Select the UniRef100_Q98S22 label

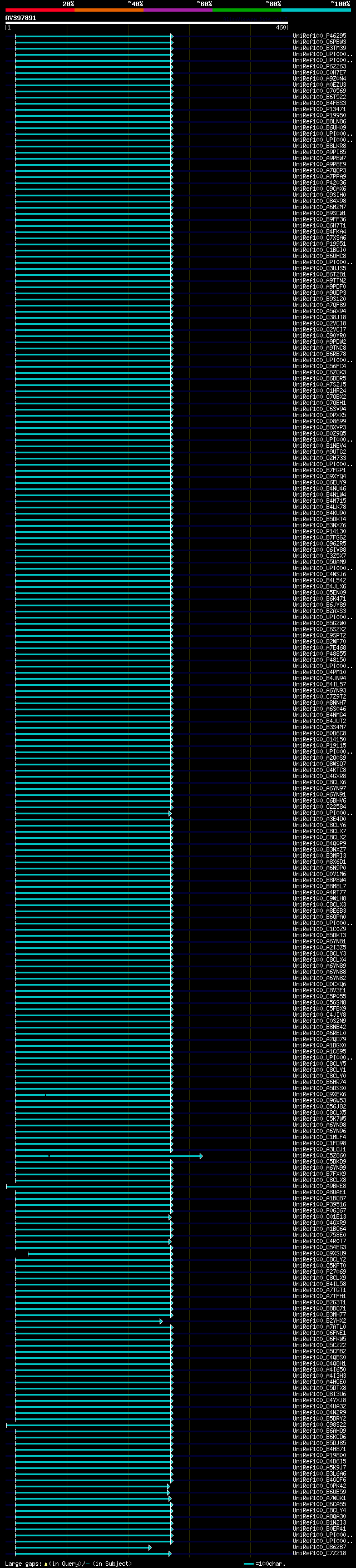coord(319,1424)
